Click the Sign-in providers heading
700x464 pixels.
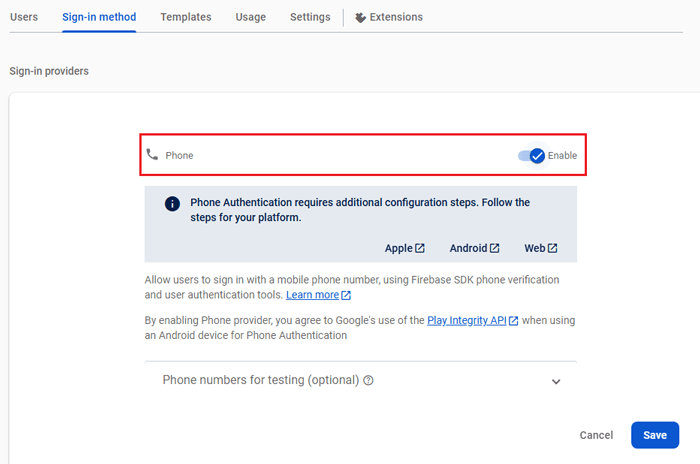(49, 71)
